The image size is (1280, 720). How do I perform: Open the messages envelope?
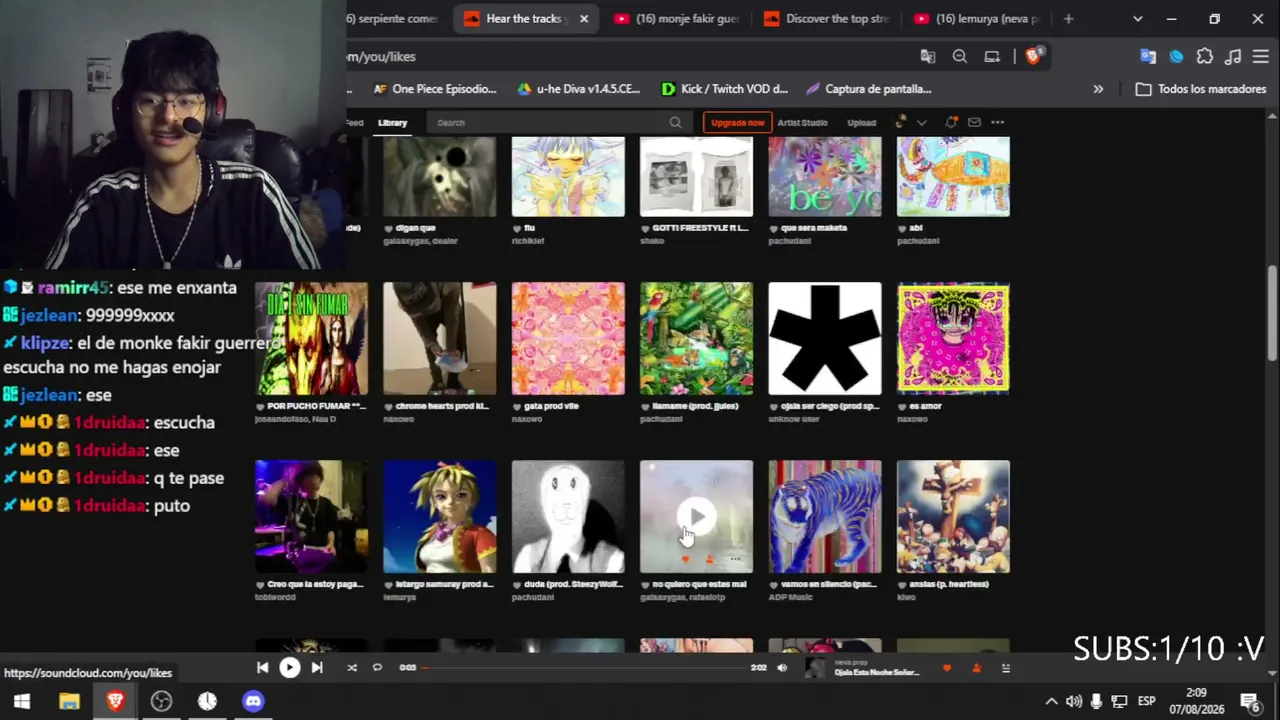(974, 122)
